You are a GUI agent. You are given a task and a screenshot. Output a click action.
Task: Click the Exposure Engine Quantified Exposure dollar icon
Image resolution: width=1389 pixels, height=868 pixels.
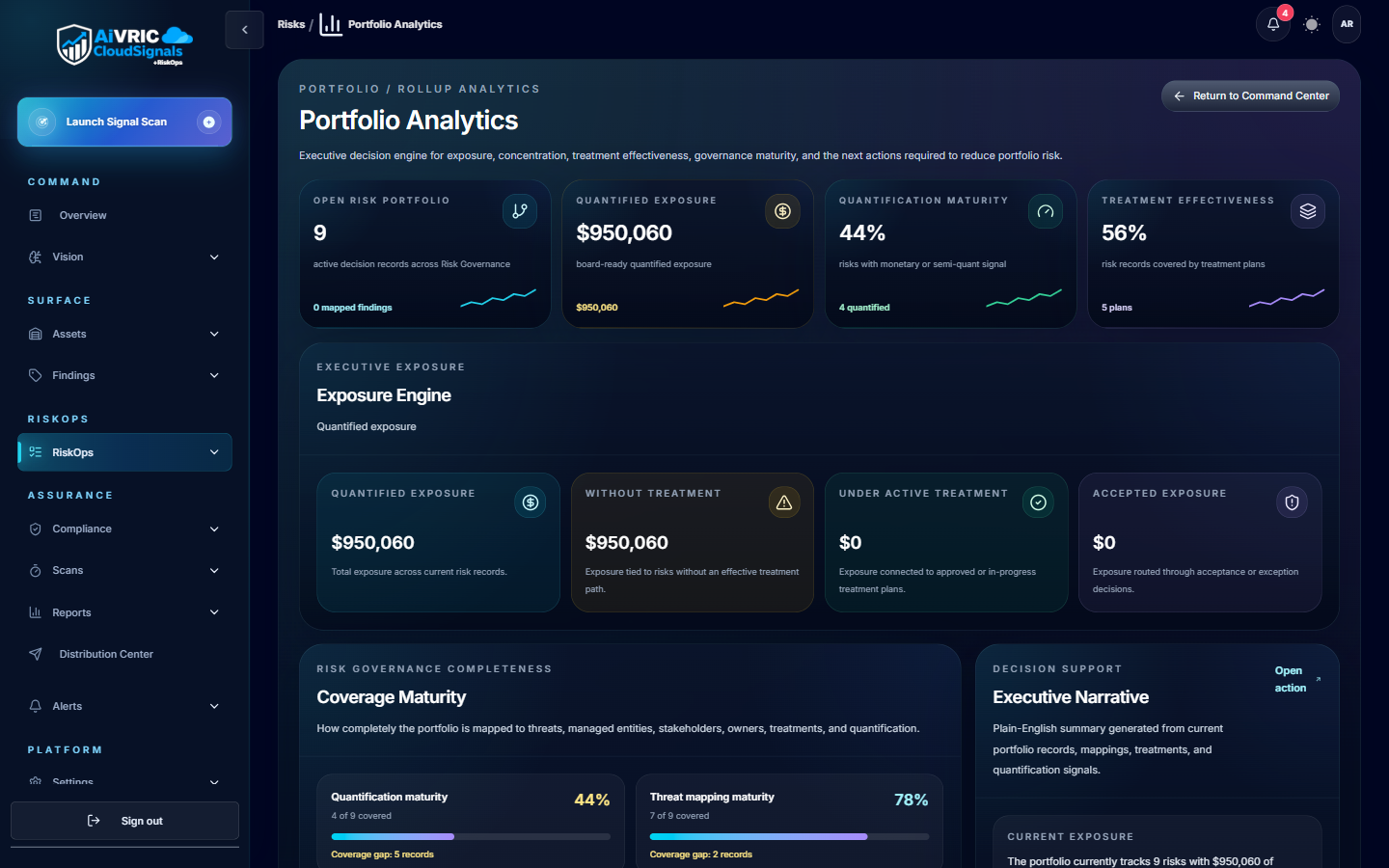click(531, 502)
